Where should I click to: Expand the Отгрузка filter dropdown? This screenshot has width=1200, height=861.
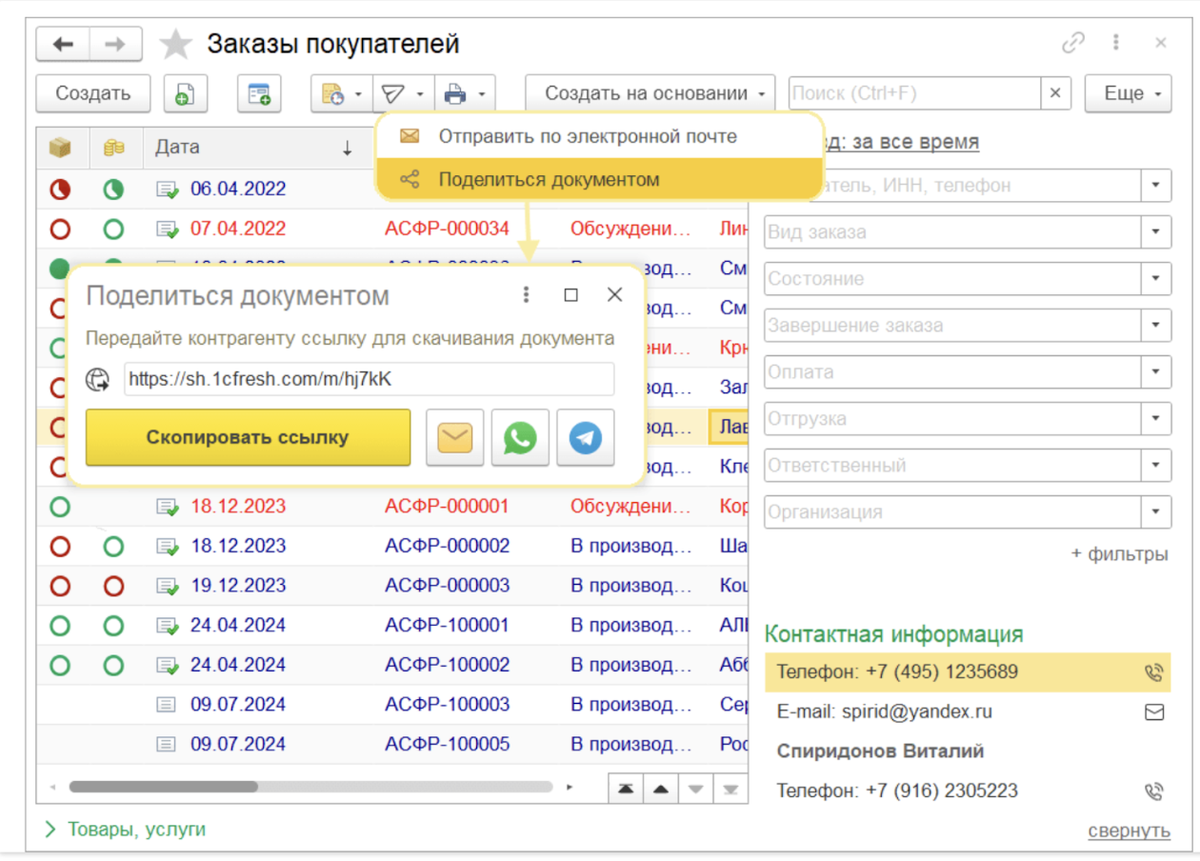tap(1156, 418)
